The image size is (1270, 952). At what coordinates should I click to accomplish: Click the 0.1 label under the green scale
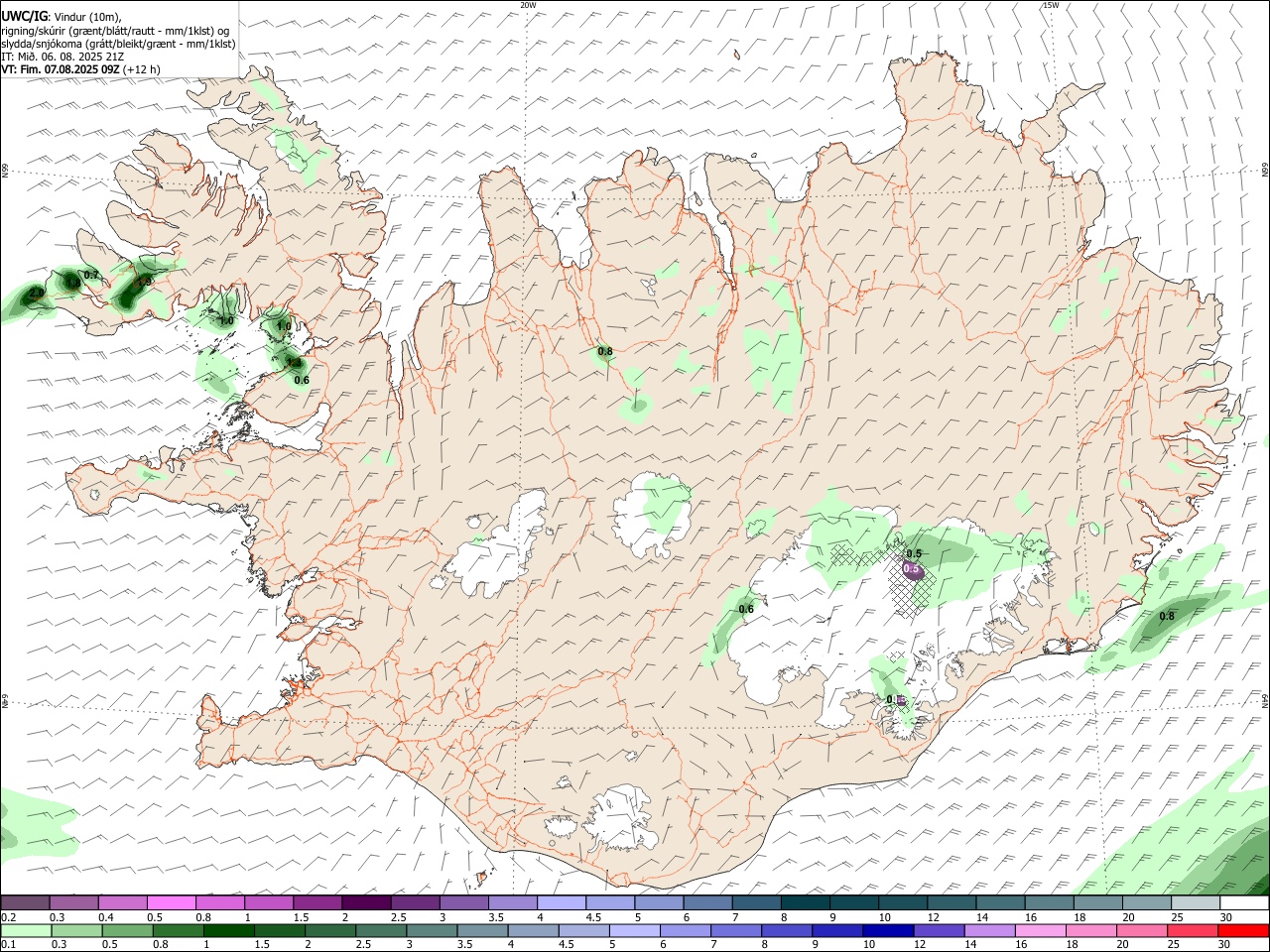tap(8, 945)
